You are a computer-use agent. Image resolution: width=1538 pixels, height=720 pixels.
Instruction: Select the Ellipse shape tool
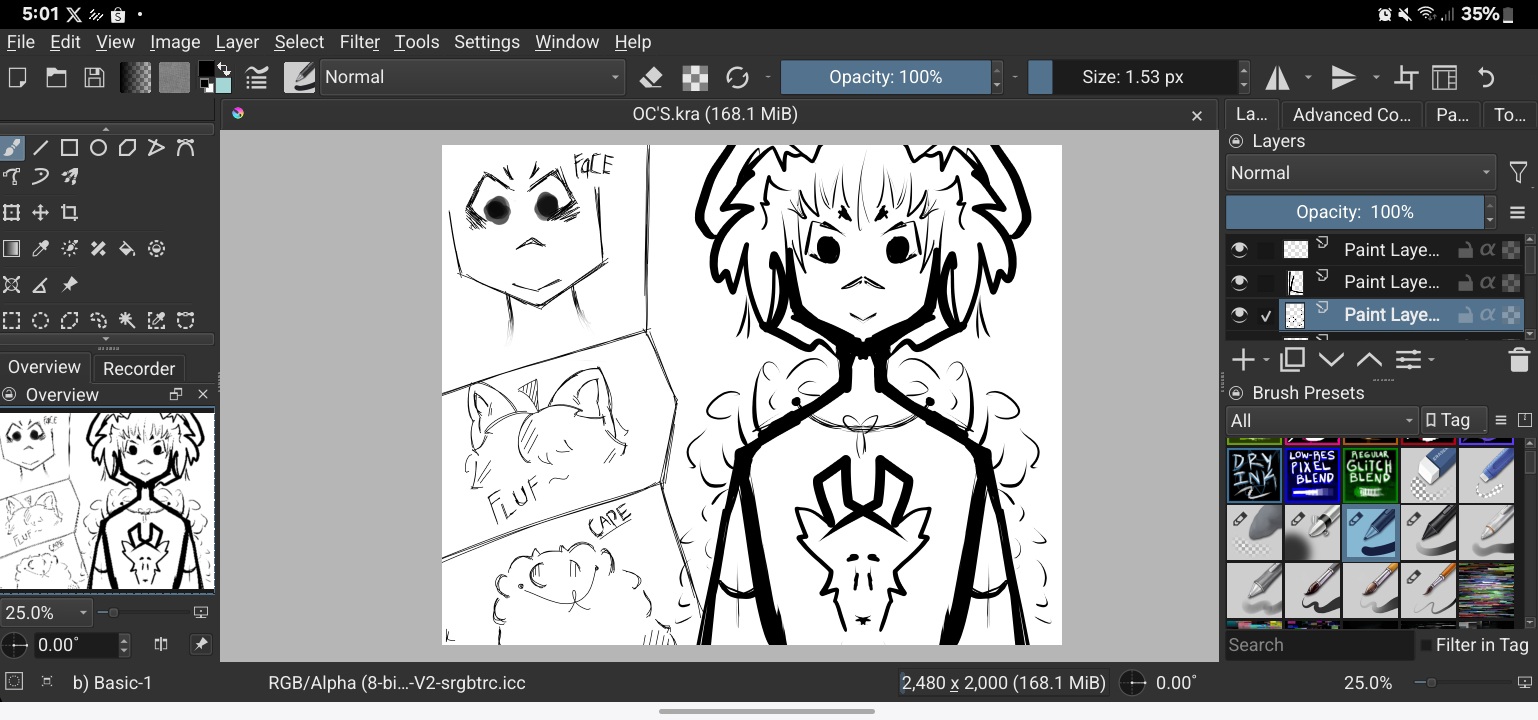98,148
